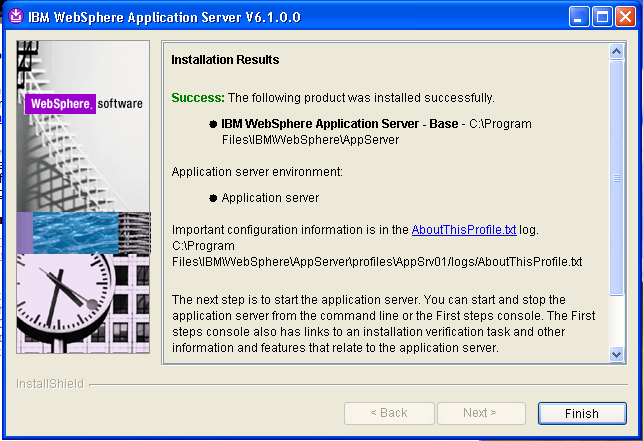
Task: Click the Application server environment: text
Action: click(257, 171)
